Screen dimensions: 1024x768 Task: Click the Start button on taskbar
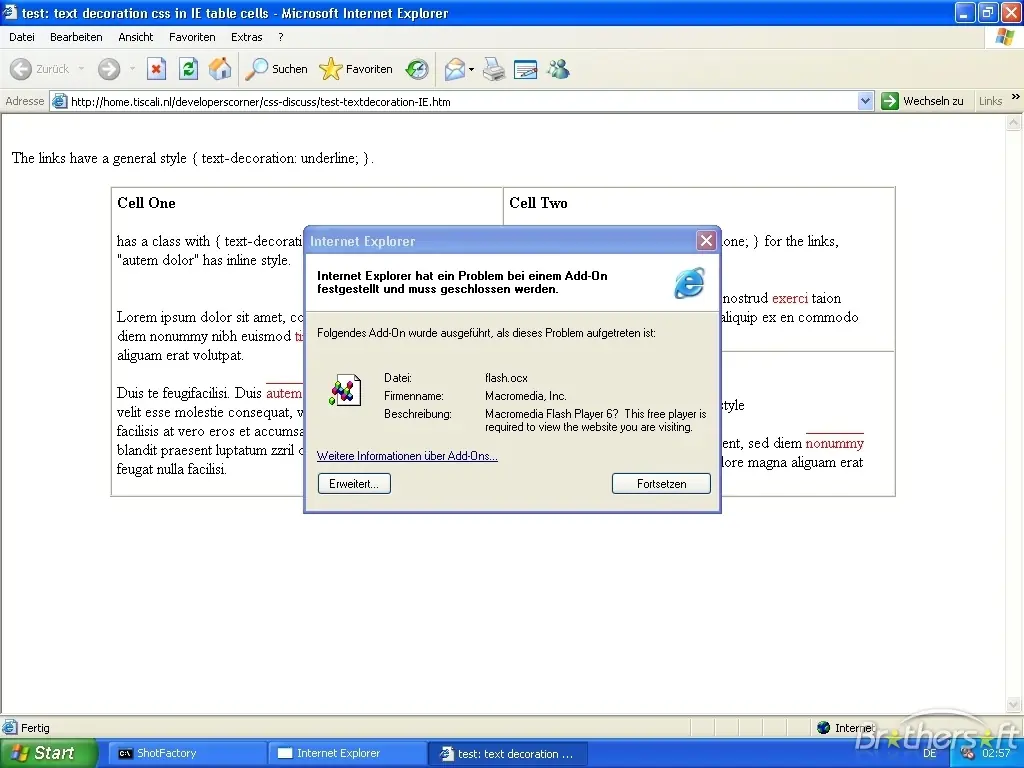coord(48,753)
